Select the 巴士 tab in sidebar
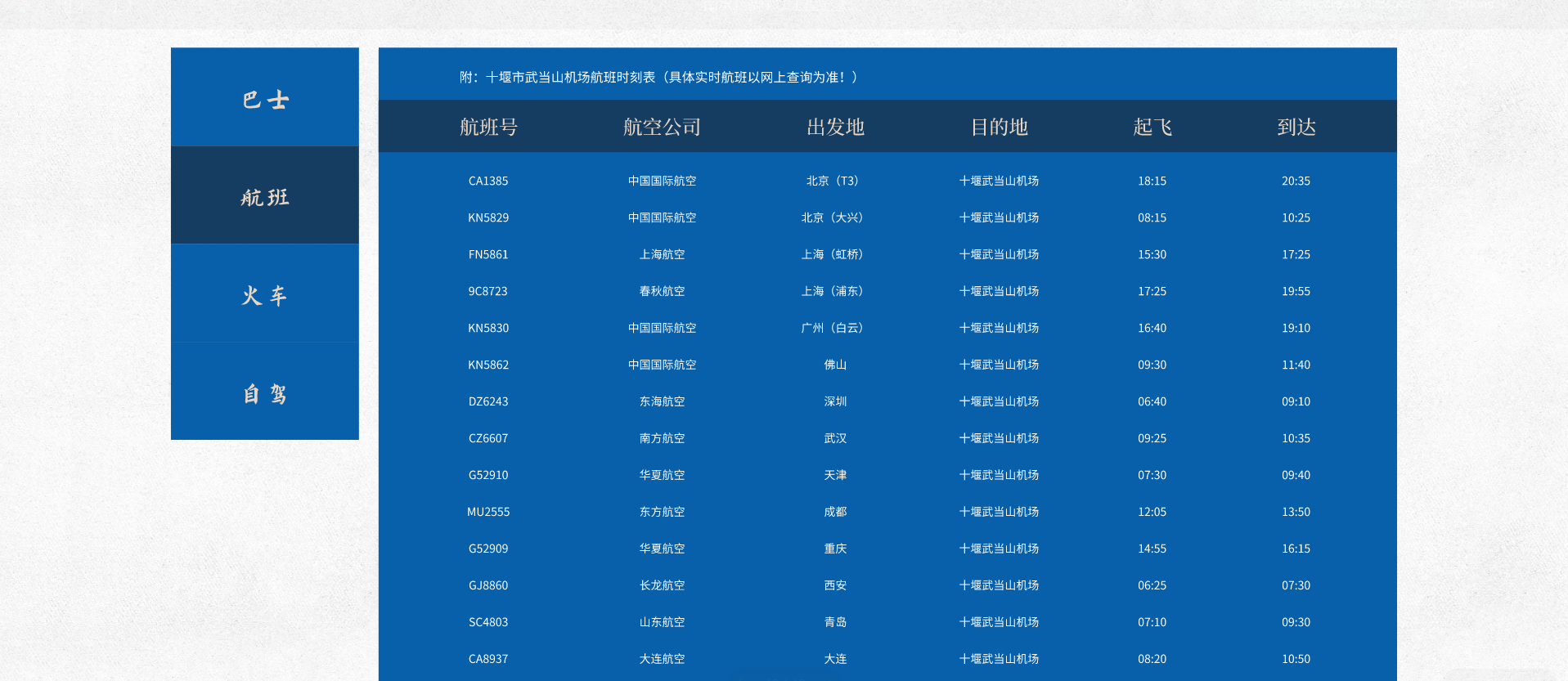This screenshot has width=1568, height=681. coord(265,99)
